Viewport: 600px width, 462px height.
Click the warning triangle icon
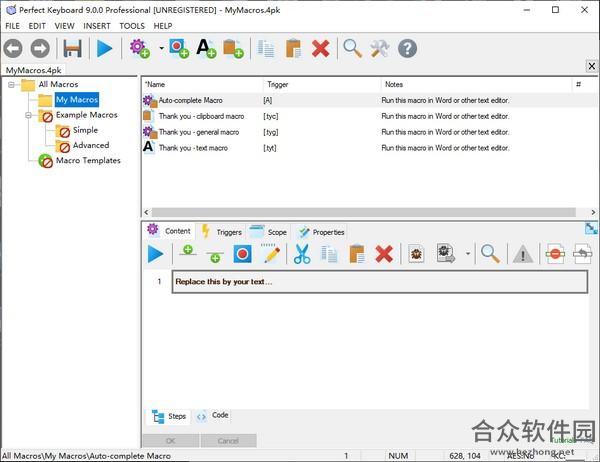point(523,254)
